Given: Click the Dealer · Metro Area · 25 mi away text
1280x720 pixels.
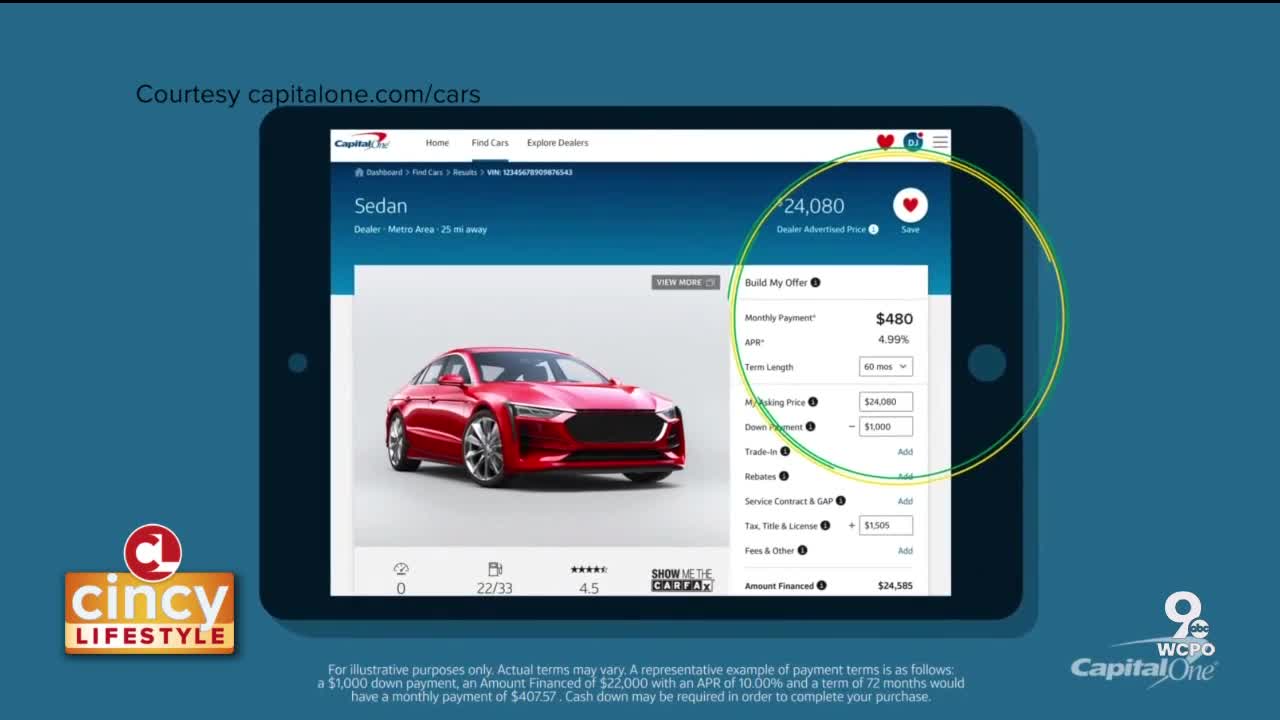Looking at the screenshot, I should [420, 229].
